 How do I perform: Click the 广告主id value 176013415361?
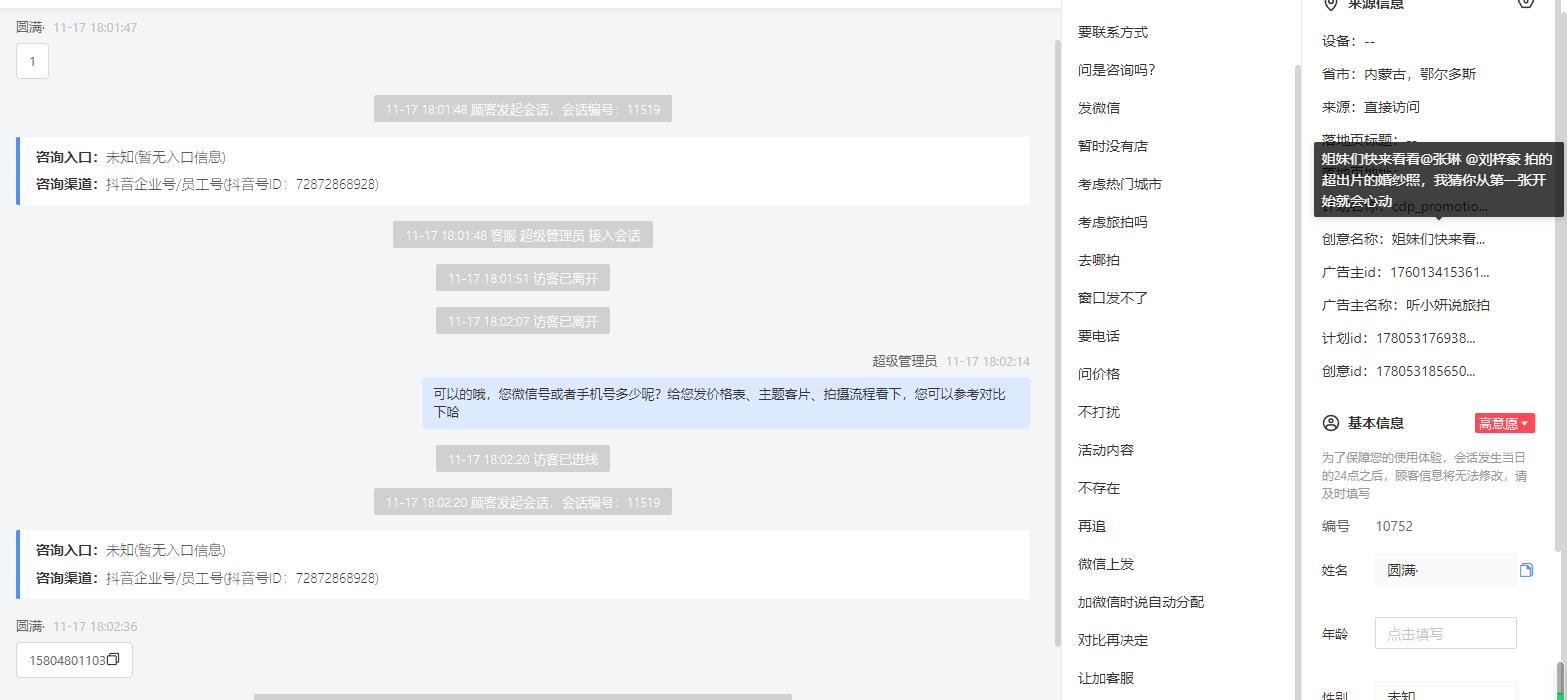1440,272
